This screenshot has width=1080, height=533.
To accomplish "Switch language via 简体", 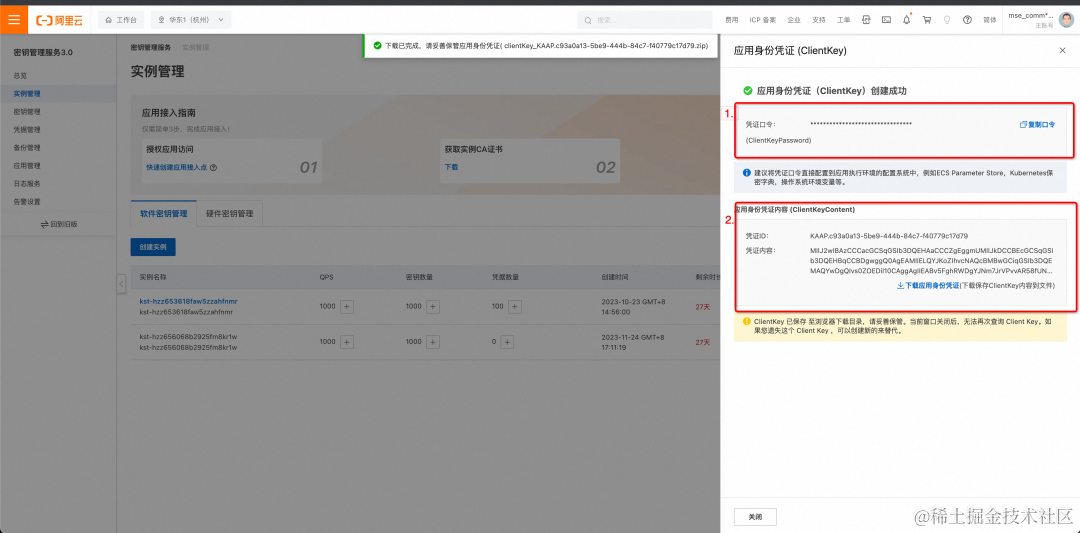I will [990, 20].
